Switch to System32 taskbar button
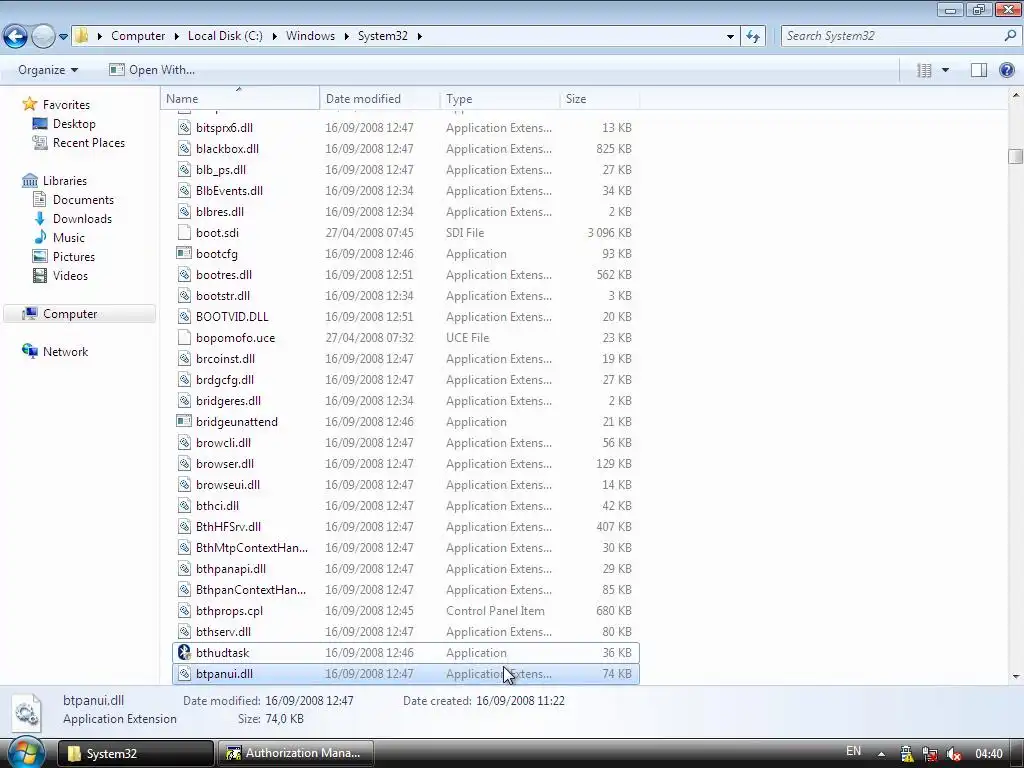Image resolution: width=1024 pixels, height=768 pixels. click(x=136, y=753)
